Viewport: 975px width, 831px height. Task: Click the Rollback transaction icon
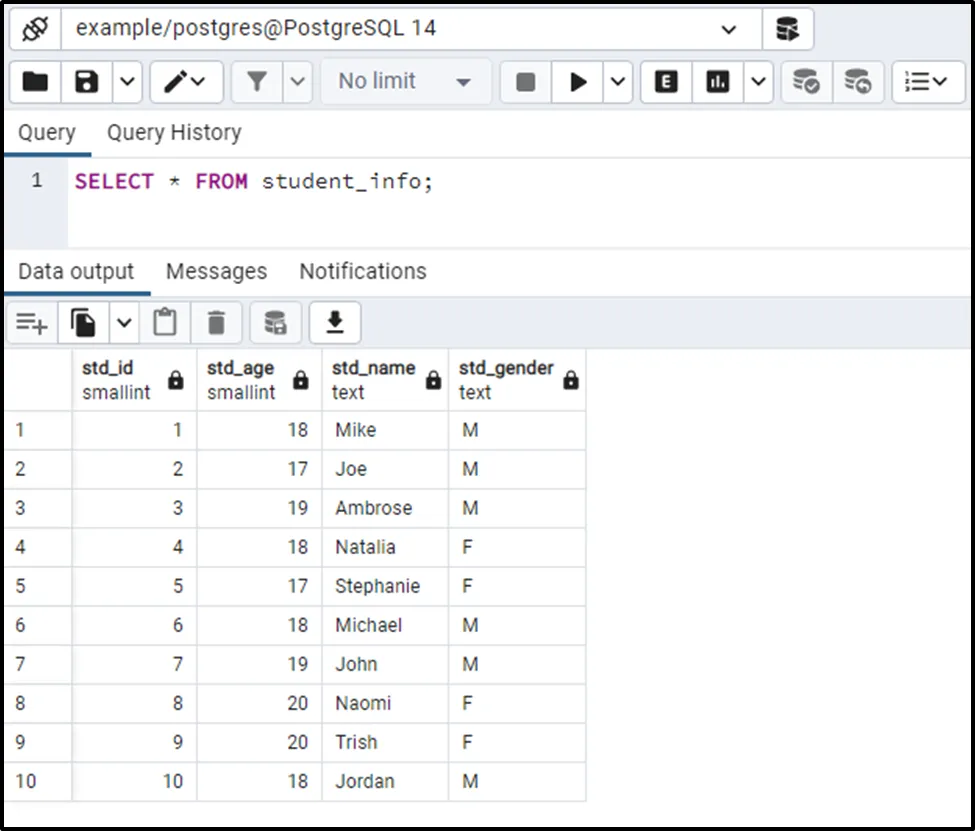tap(857, 82)
